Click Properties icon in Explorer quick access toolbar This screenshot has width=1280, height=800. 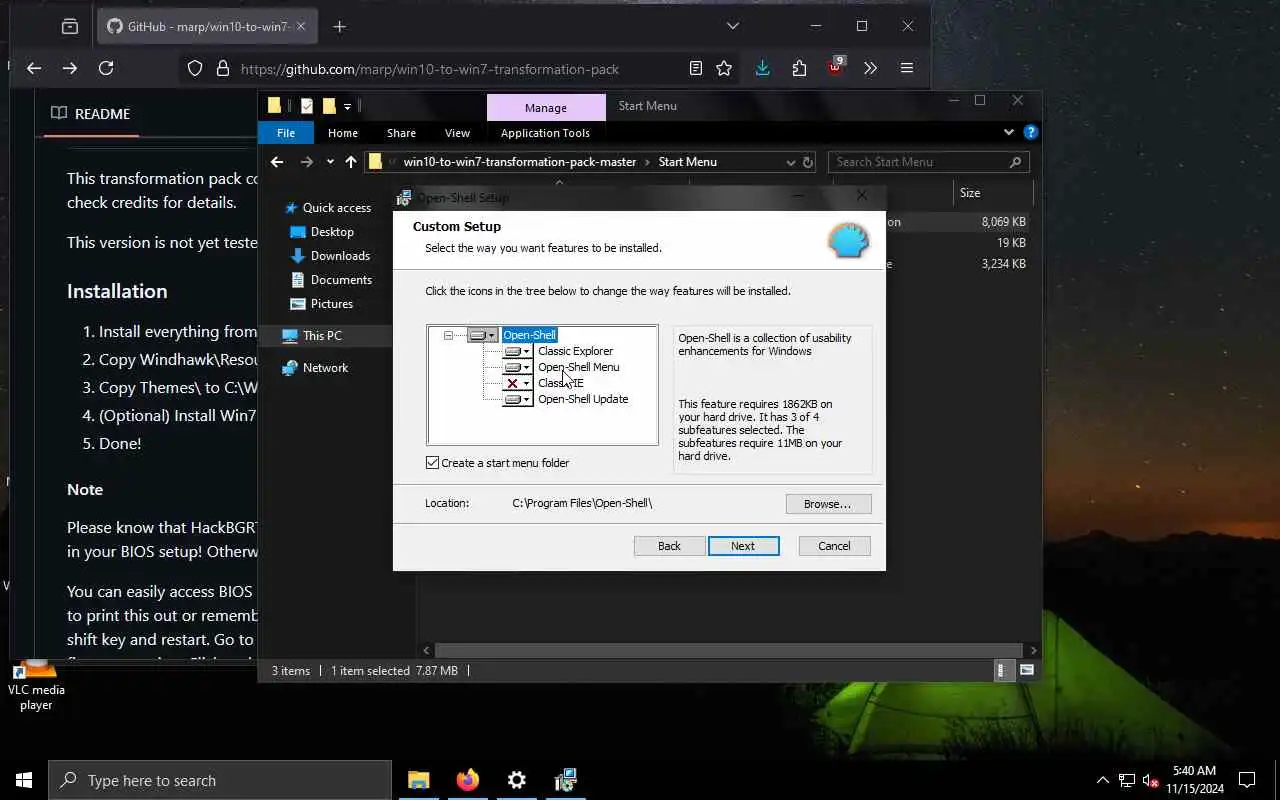307,106
